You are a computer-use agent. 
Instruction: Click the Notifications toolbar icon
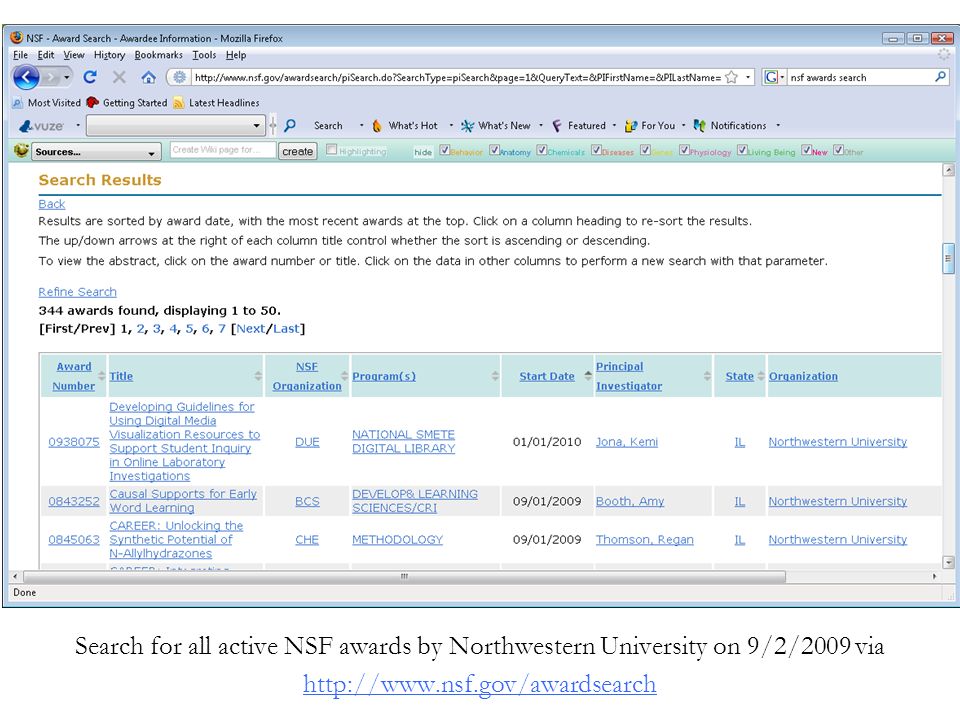point(699,126)
